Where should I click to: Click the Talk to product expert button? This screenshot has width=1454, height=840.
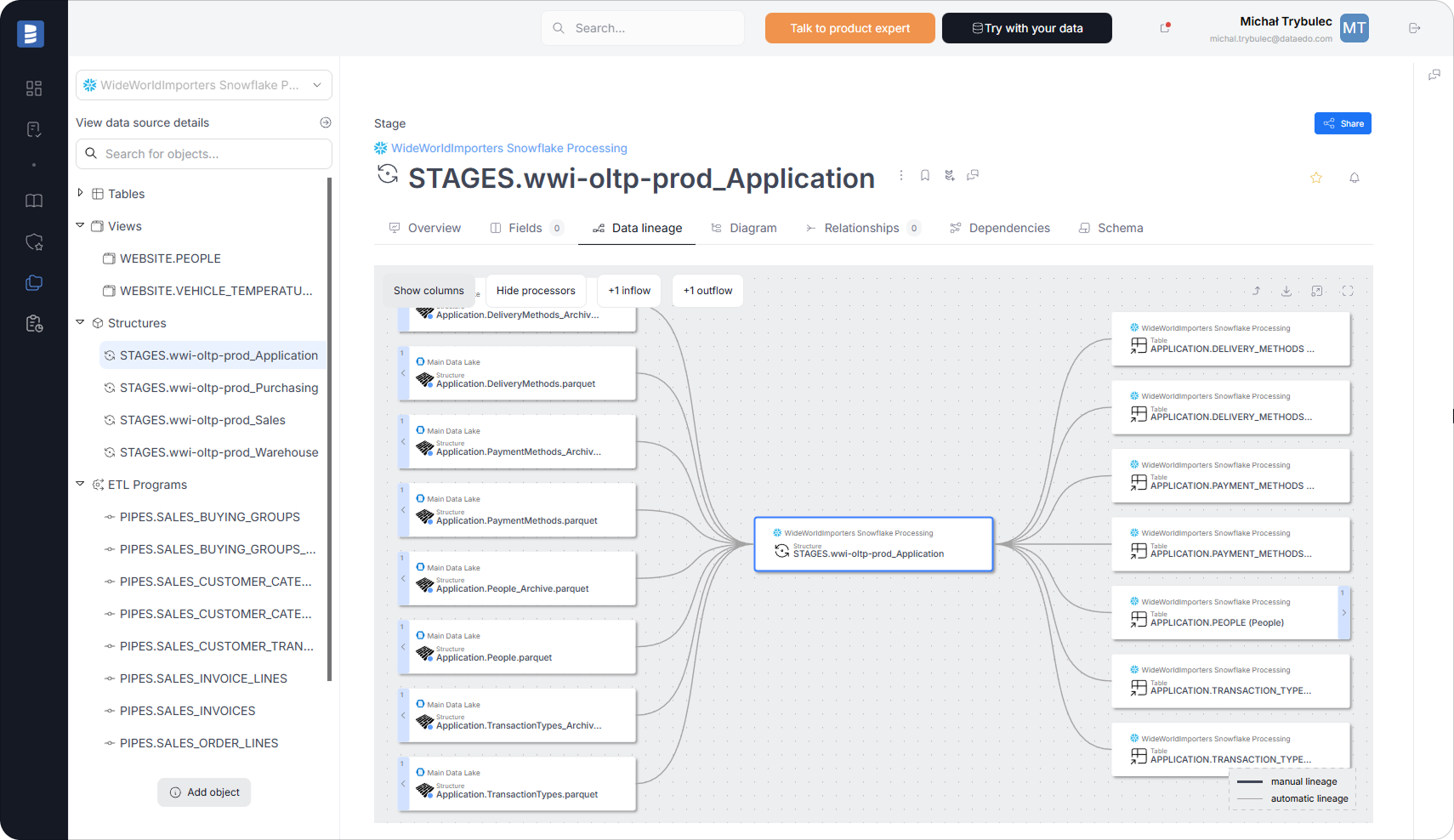coord(849,28)
